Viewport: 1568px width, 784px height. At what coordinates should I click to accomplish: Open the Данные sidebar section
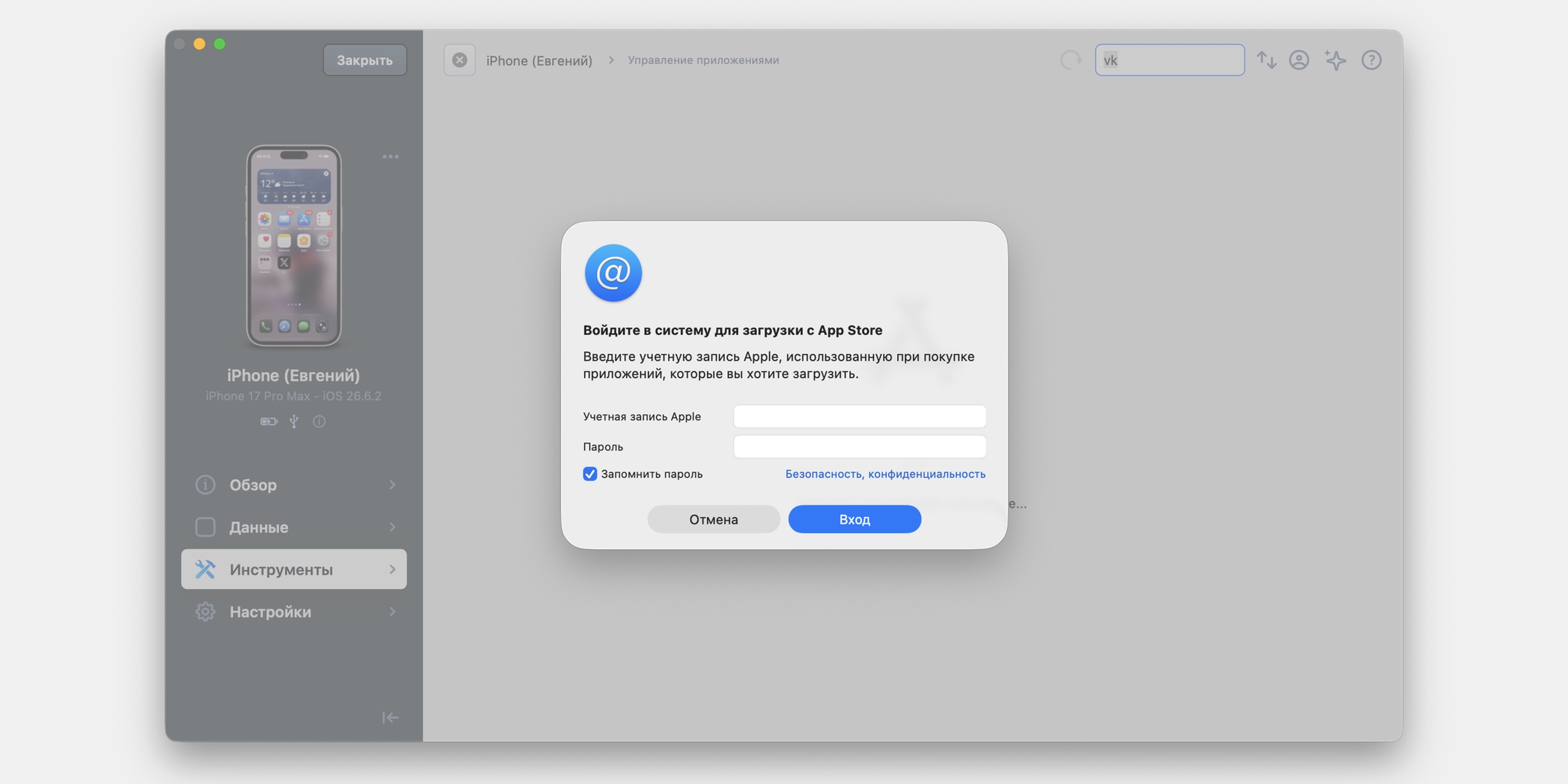click(294, 527)
